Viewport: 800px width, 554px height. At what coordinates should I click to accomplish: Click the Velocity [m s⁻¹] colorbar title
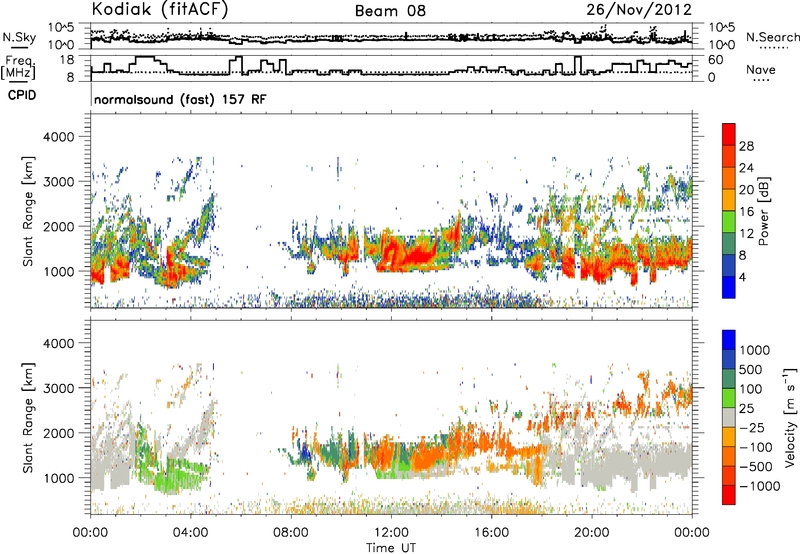click(790, 417)
